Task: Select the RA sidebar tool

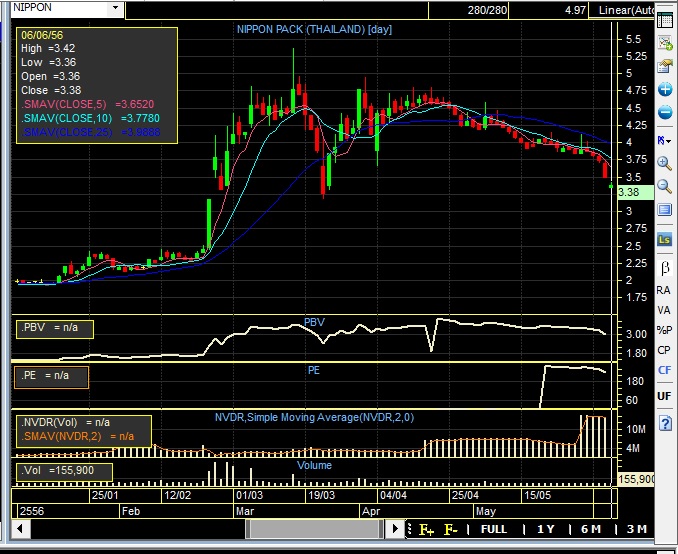Action: 664,291
